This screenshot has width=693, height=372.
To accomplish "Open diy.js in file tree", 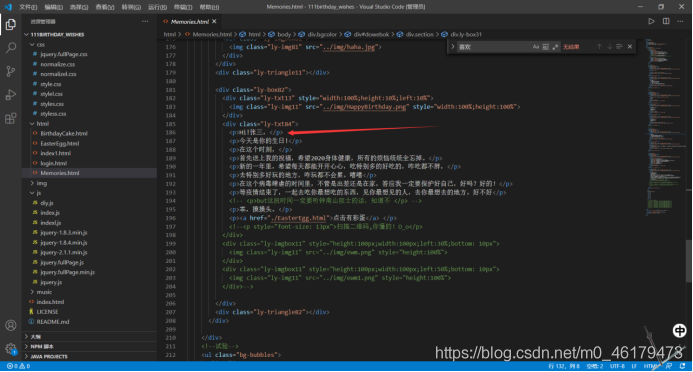I will point(46,203).
